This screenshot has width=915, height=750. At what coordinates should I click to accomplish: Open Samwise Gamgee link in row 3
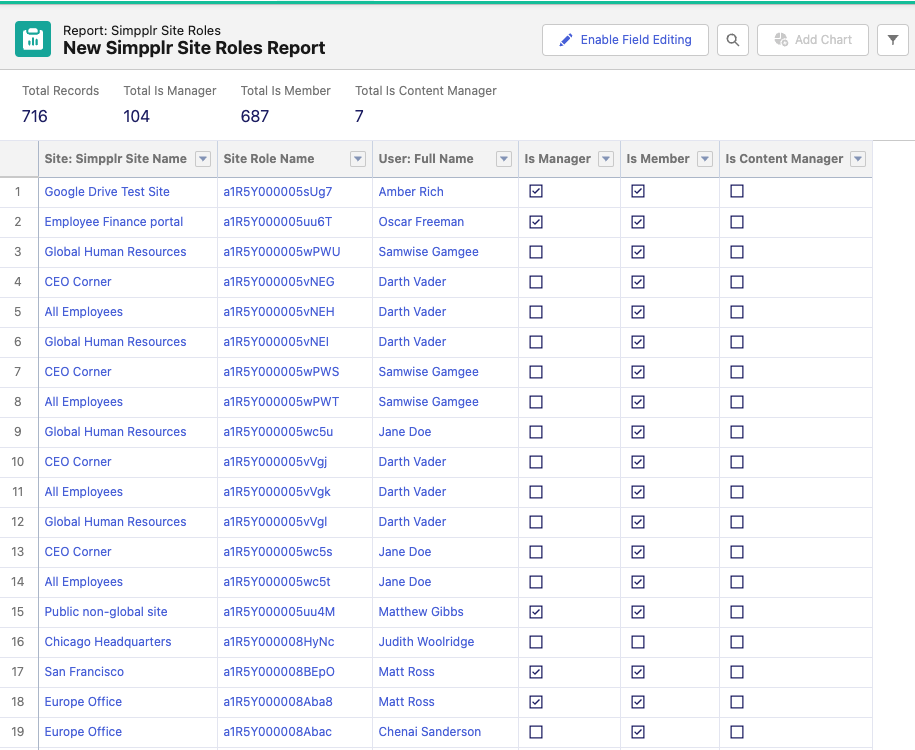pyautogui.click(x=429, y=252)
